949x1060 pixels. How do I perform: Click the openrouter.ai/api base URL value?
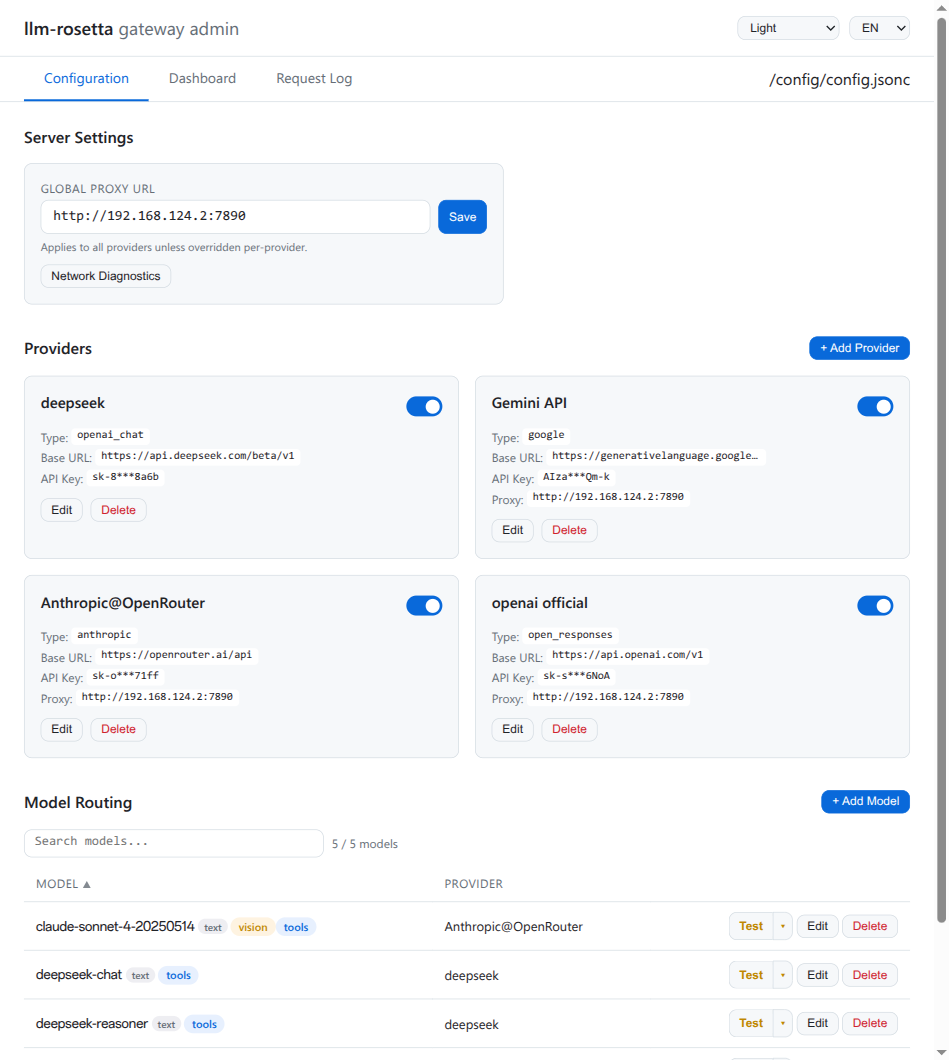click(x=176, y=655)
